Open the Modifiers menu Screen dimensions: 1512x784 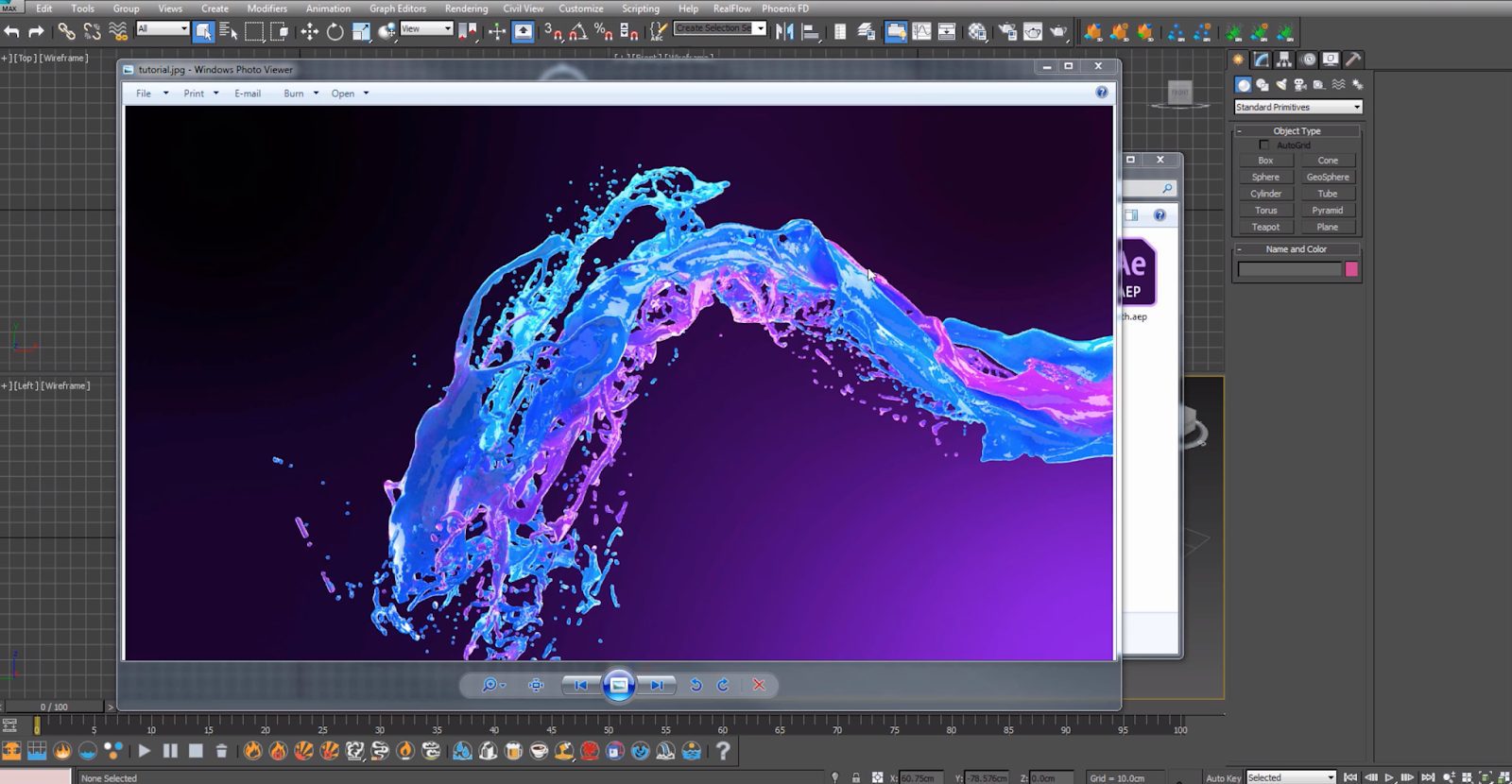pos(266,9)
